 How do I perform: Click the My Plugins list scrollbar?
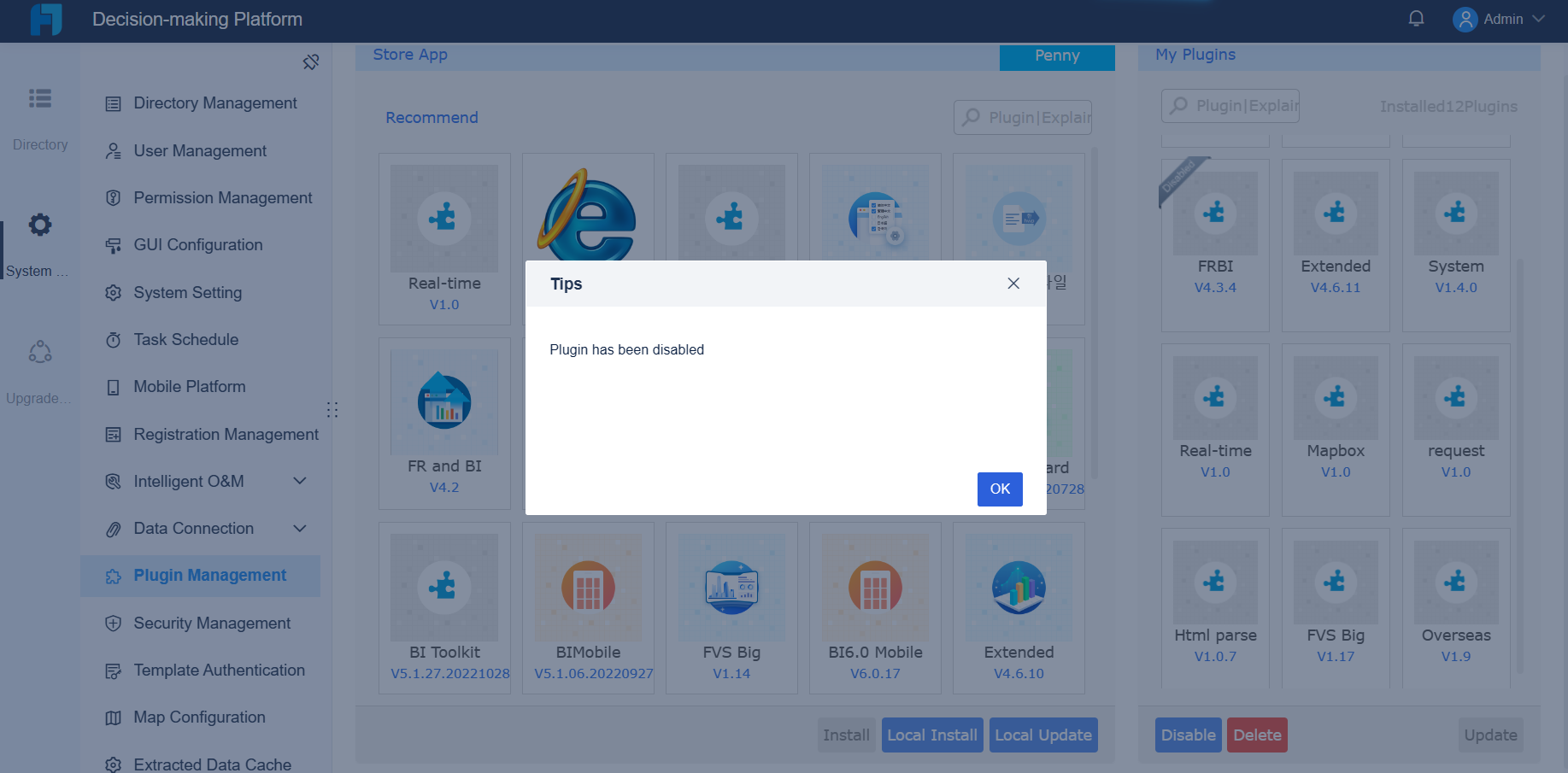point(1519,466)
